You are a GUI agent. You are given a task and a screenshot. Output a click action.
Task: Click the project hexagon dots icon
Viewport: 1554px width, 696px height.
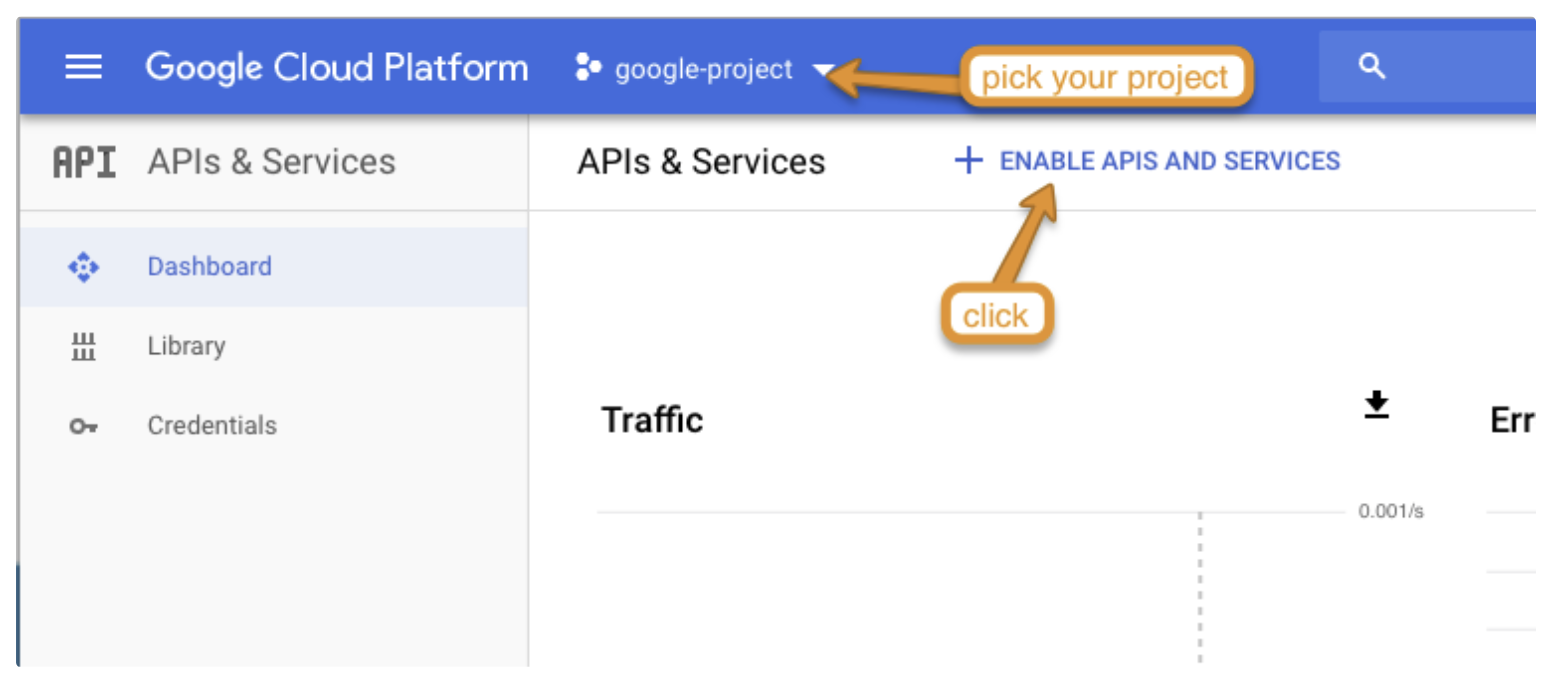(587, 68)
